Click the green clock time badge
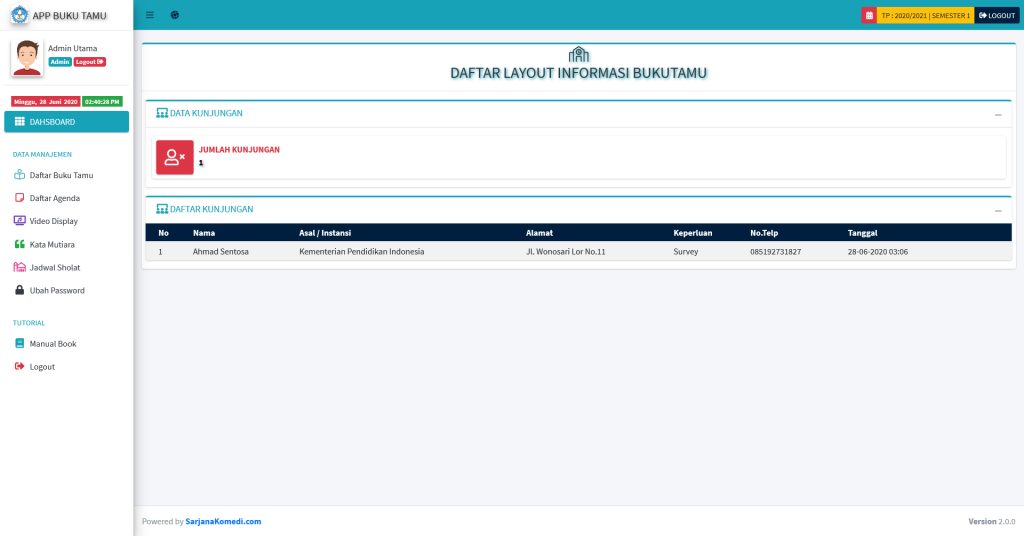Viewport: 1024px width, 536px height. click(x=103, y=102)
